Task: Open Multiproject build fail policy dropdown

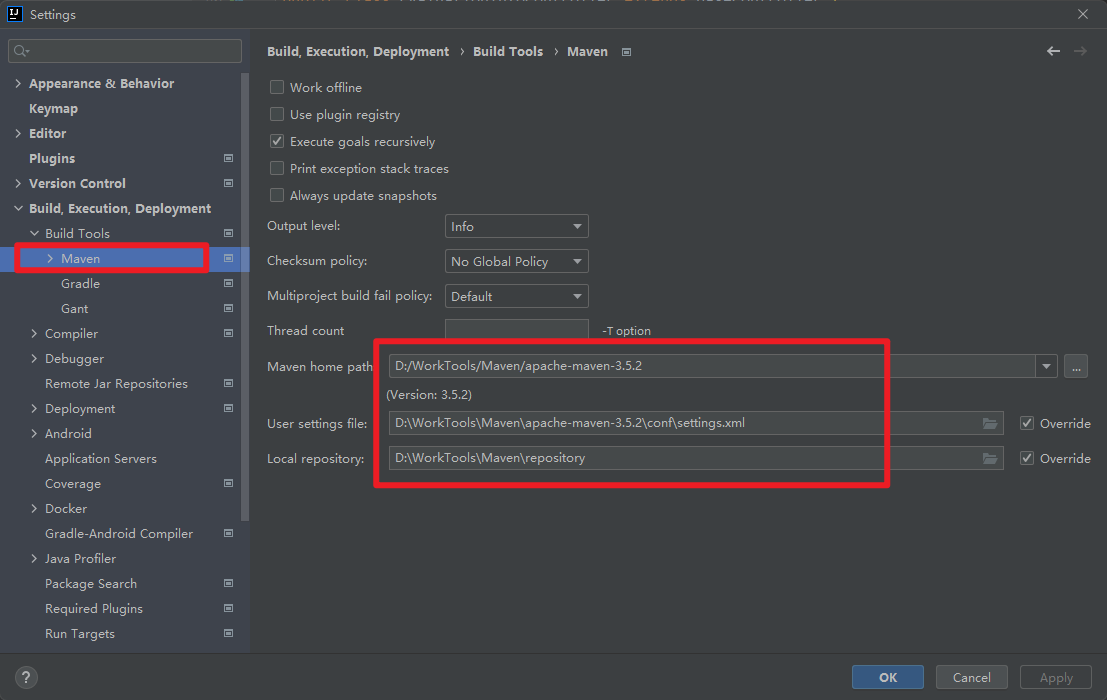Action: coord(517,296)
